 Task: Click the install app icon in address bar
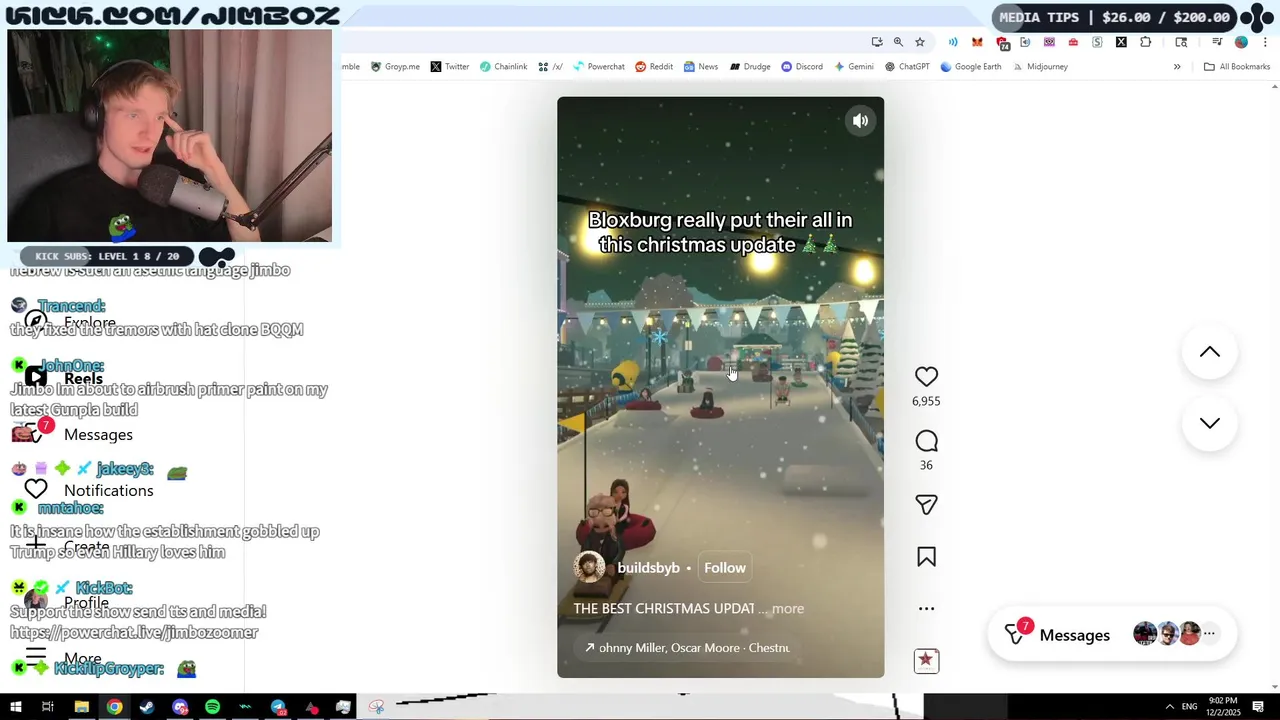coord(877,42)
